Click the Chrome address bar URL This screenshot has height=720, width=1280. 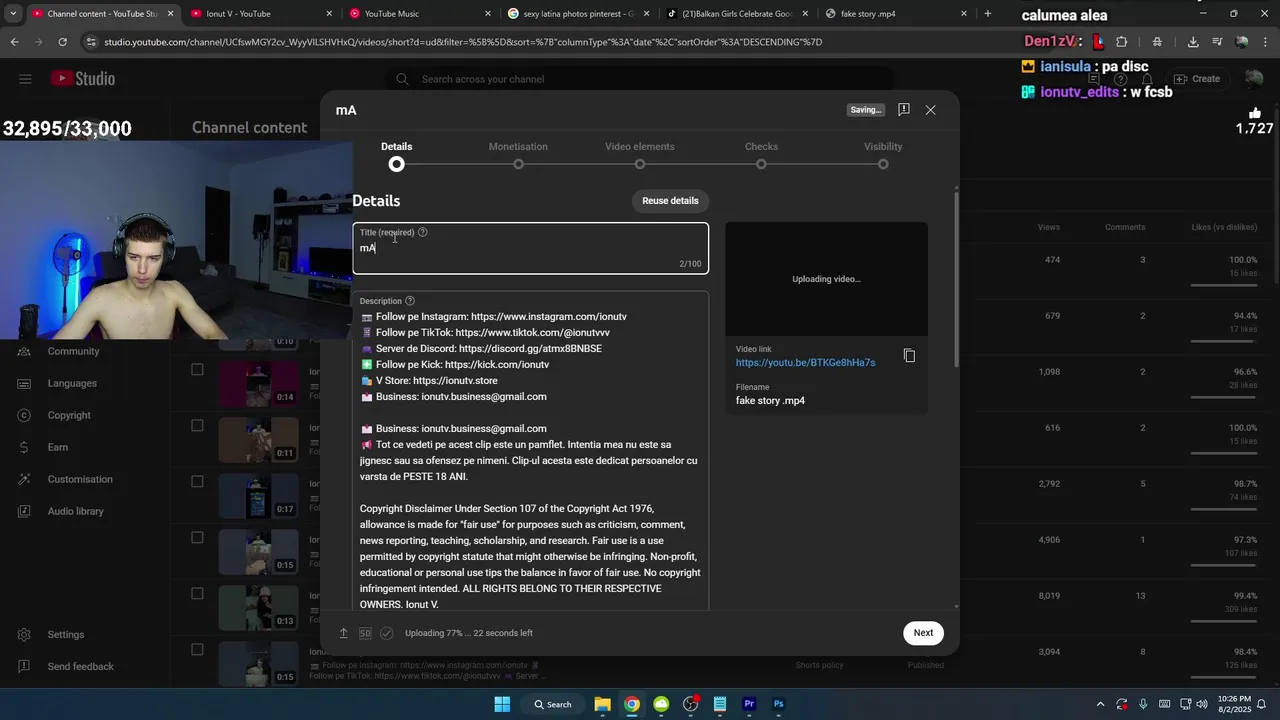[463, 42]
